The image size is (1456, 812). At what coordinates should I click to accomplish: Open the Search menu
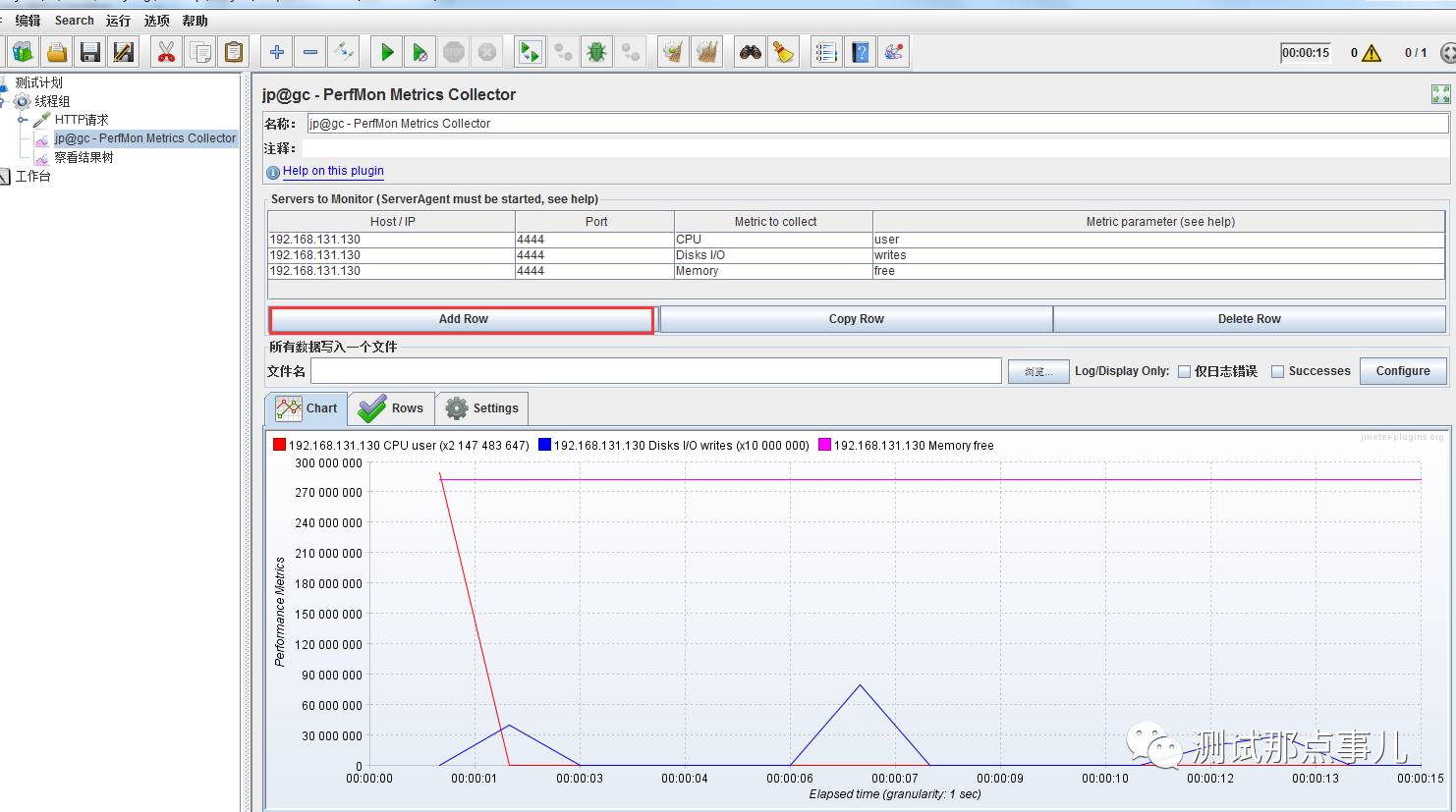[x=75, y=21]
